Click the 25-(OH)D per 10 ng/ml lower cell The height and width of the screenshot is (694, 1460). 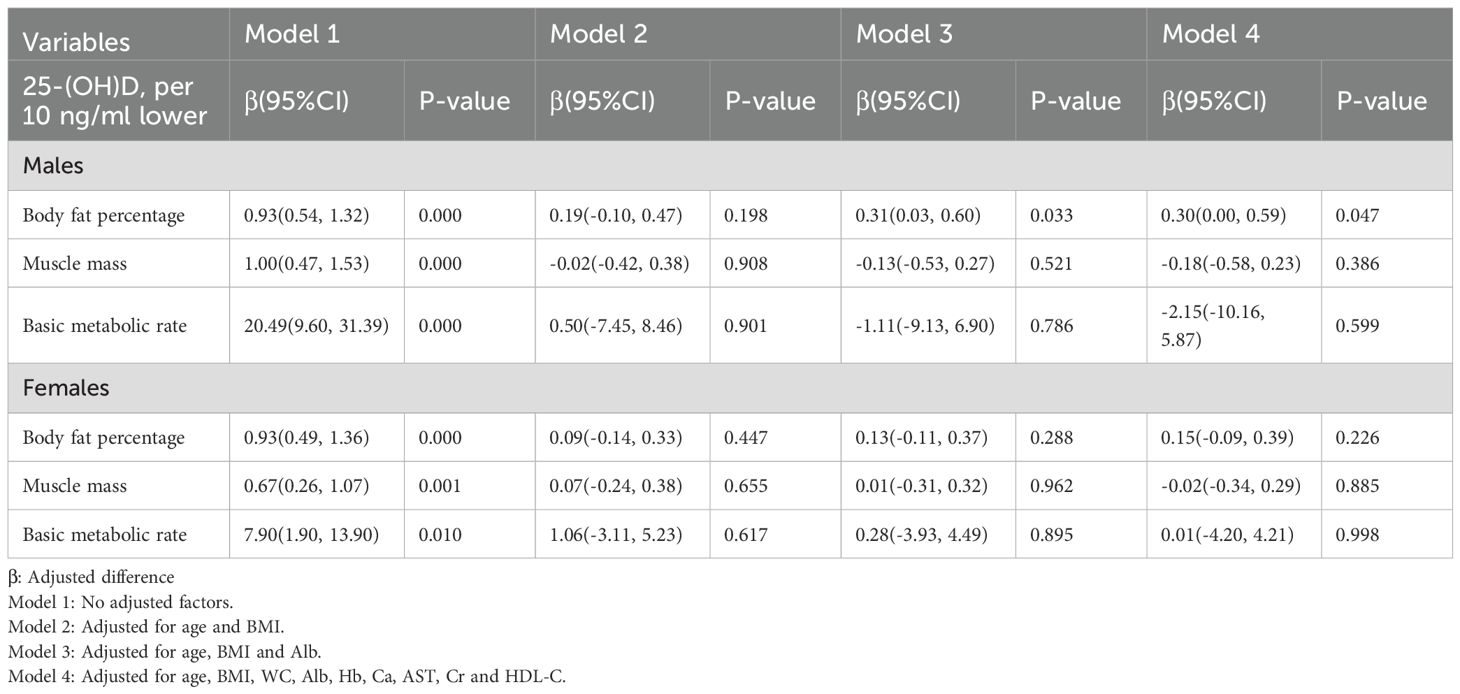click(115, 101)
